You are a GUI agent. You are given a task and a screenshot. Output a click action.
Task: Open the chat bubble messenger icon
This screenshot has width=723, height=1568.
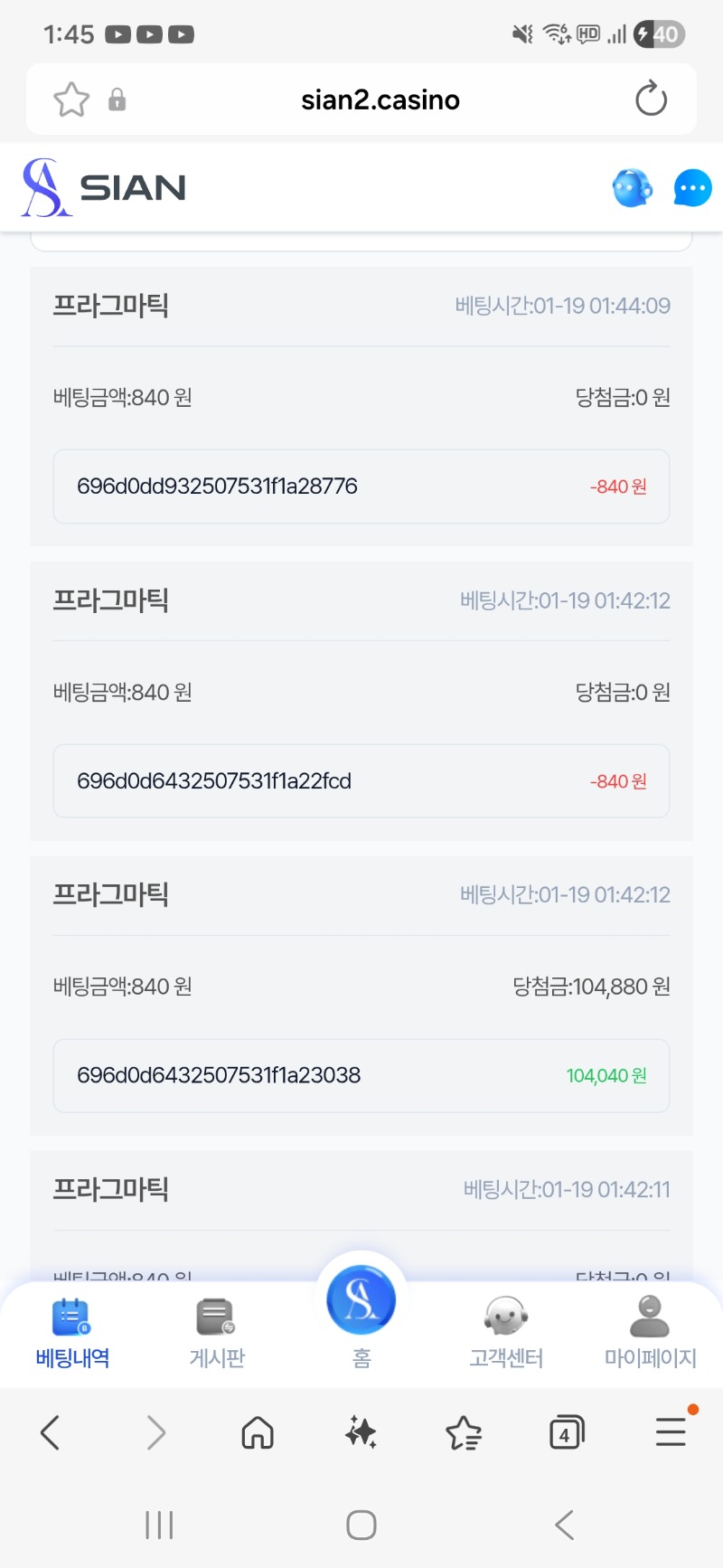point(693,188)
